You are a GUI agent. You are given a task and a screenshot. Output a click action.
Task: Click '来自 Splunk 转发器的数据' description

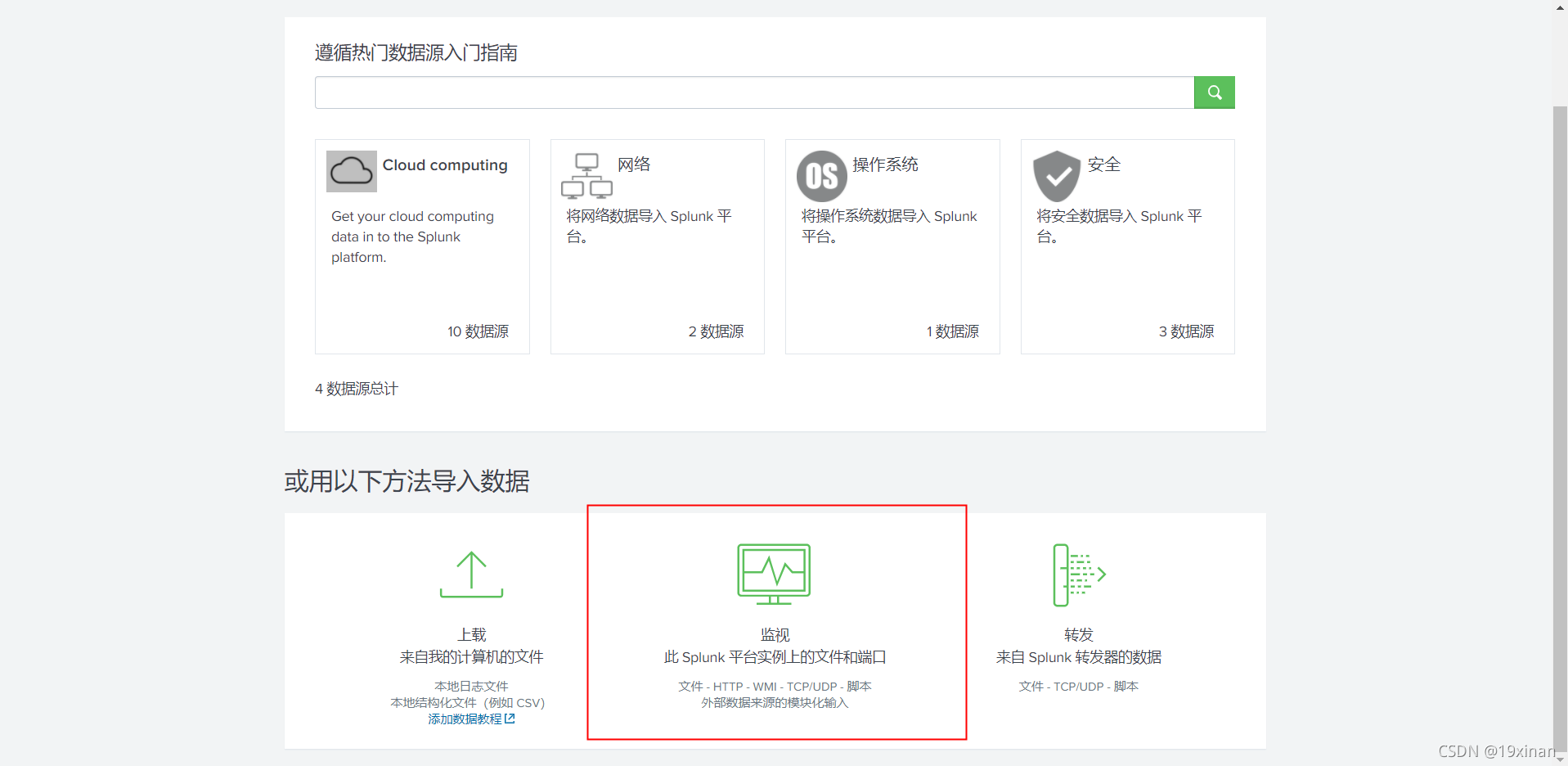[1079, 657]
